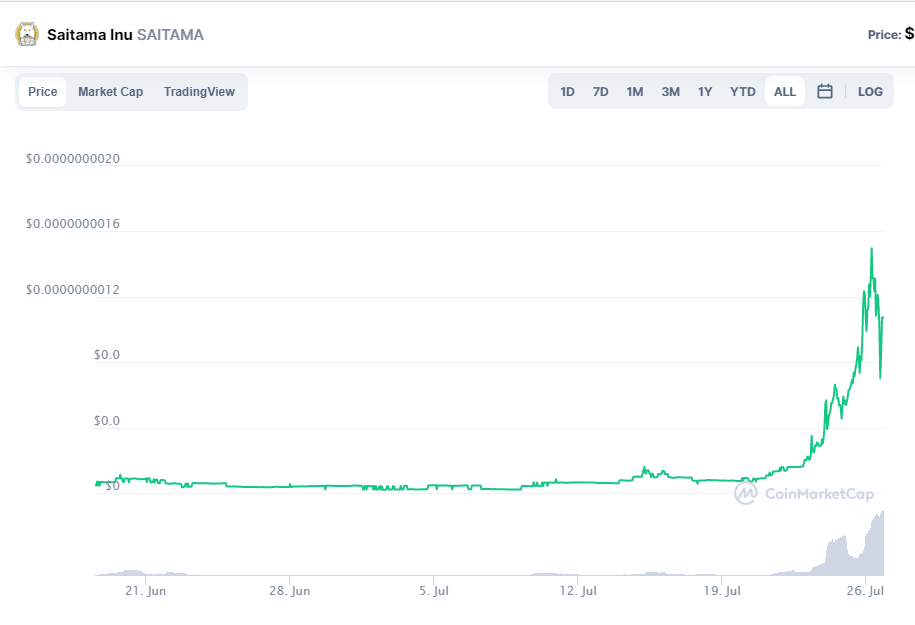Switch to the Market Cap tab

point(110,92)
